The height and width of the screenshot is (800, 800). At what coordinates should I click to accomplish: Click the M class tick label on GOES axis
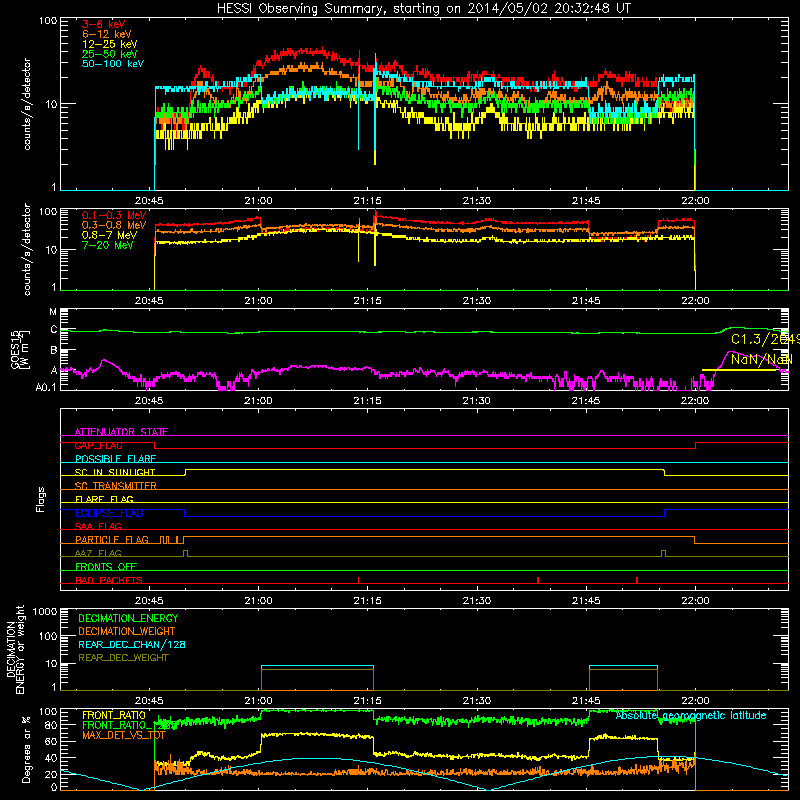click(53, 311)
